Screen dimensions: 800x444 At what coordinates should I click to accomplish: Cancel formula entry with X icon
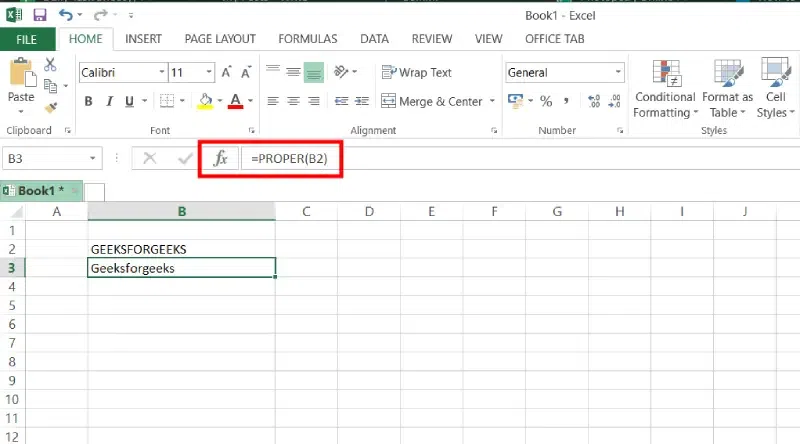[149, 158]
